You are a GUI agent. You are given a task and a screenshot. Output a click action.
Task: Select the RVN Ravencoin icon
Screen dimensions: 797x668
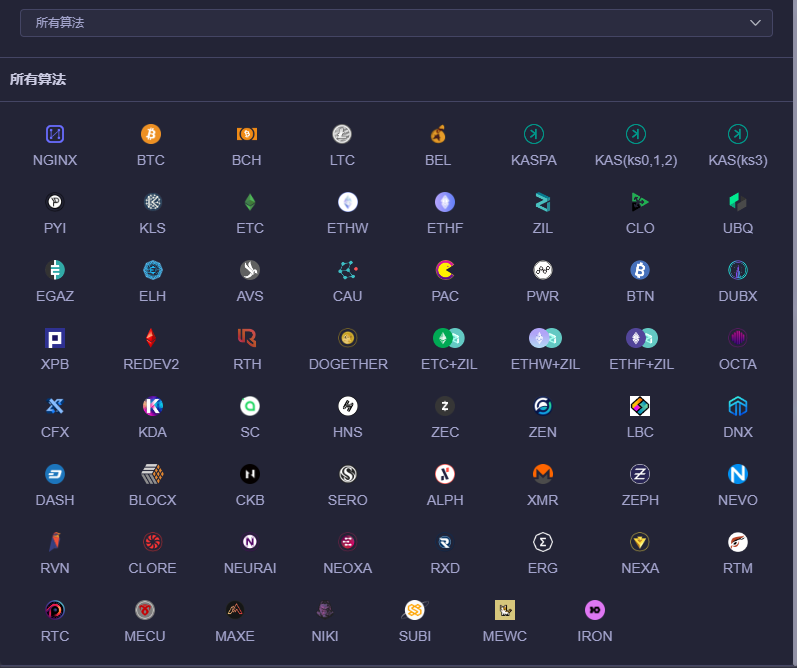coord(55,542)
